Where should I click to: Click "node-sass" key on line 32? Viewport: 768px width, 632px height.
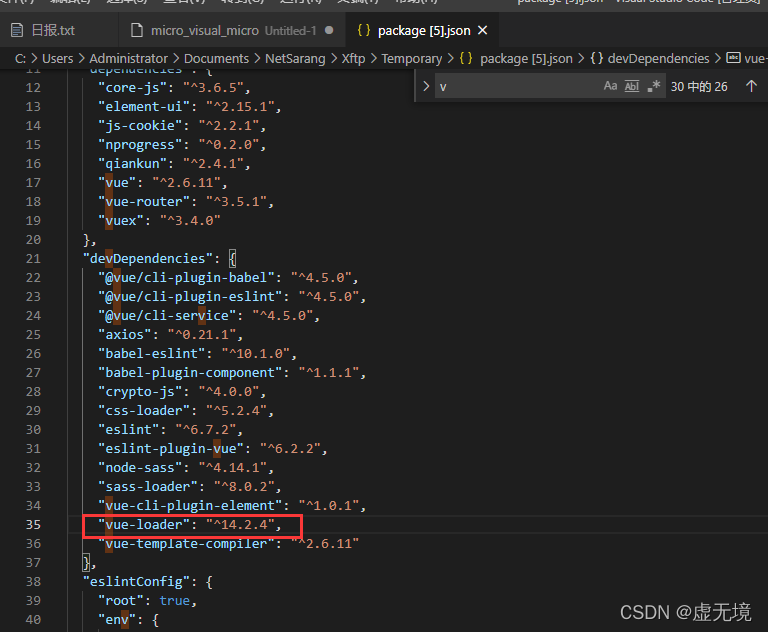tap(140, 468)
